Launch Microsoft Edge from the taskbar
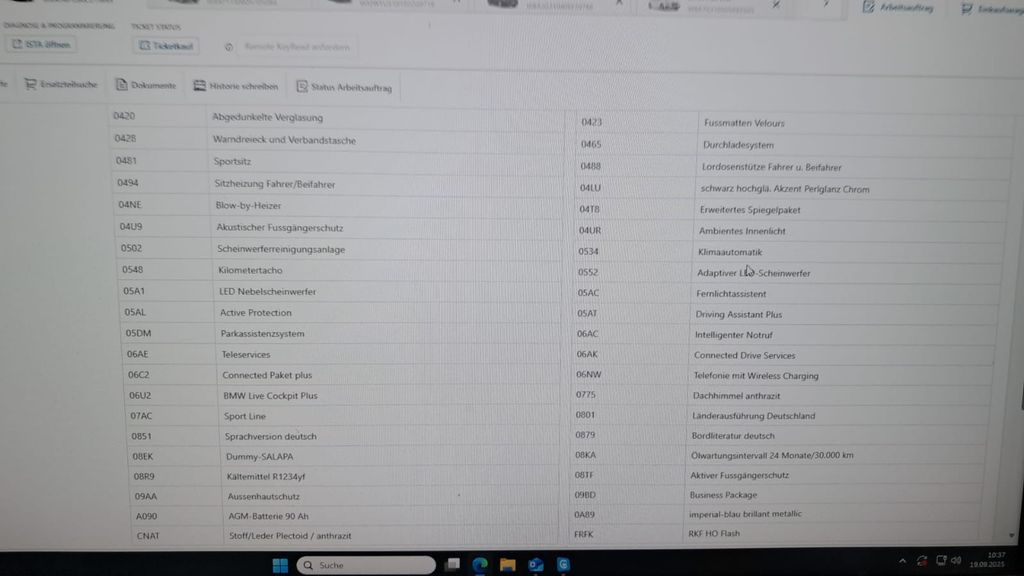This screenshot has height=576, width=1024. point(480,565)
